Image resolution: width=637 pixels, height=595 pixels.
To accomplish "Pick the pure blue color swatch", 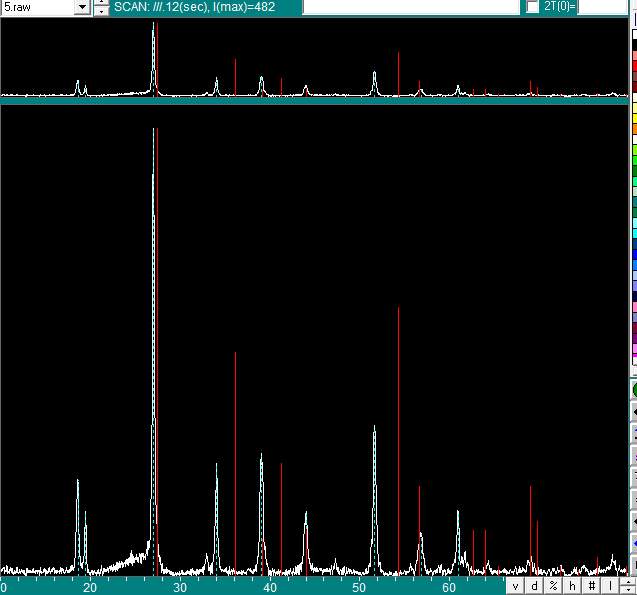I will (635, 254).
